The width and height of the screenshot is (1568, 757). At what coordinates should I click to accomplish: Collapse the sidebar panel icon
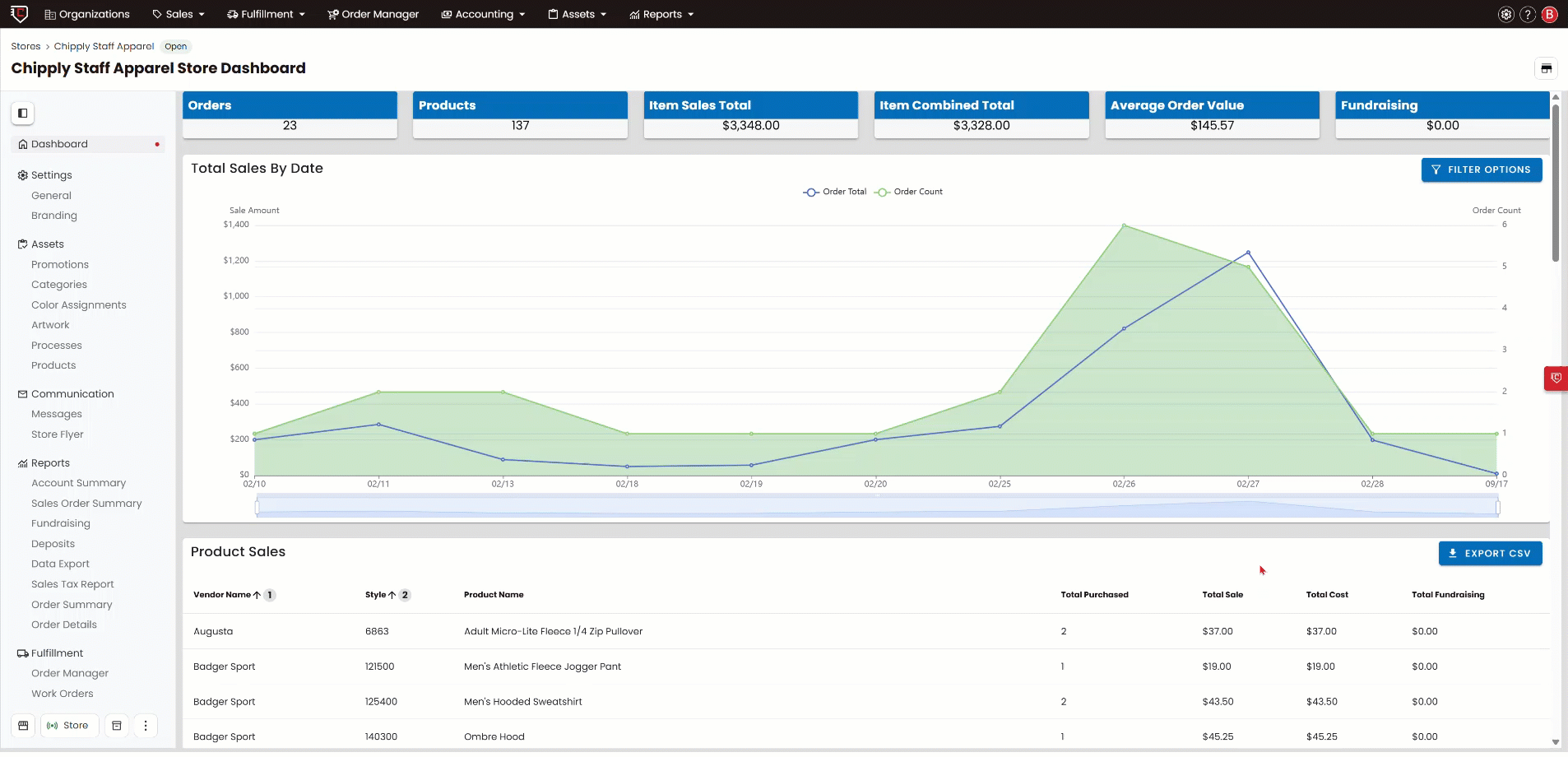tap(23, 113)
